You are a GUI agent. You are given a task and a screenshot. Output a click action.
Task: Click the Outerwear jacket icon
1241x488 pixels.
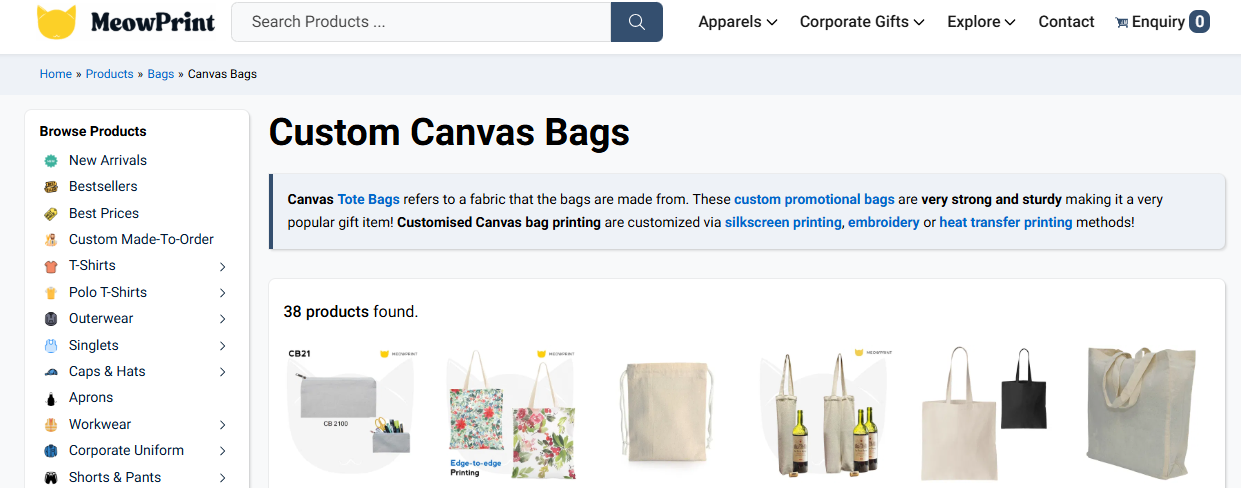[51, 319]
